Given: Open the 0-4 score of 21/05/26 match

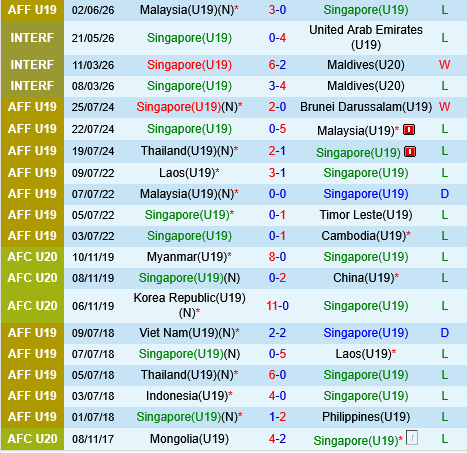Looking at the screenshot, I should pyautogui.click(x=277, y=38).
